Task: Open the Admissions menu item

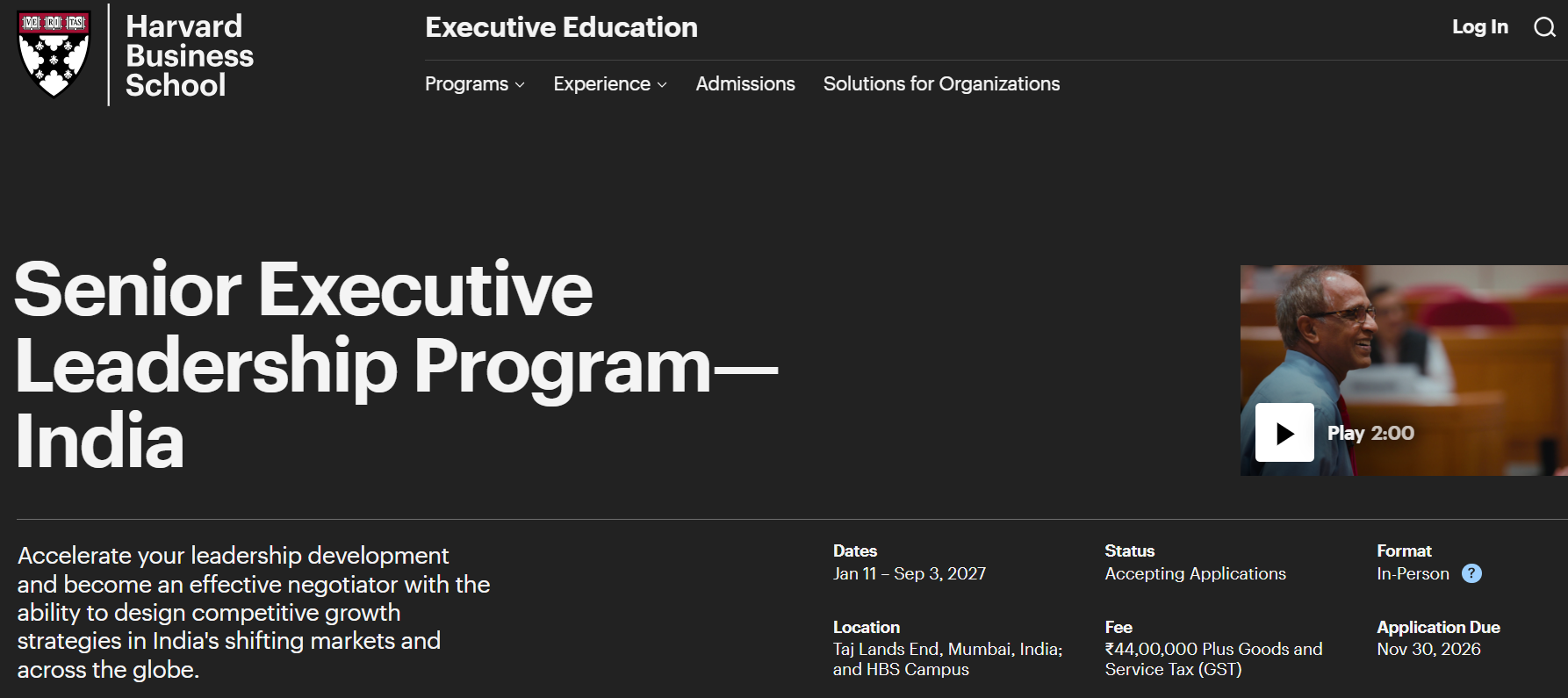Action: [x=745, y=84]
